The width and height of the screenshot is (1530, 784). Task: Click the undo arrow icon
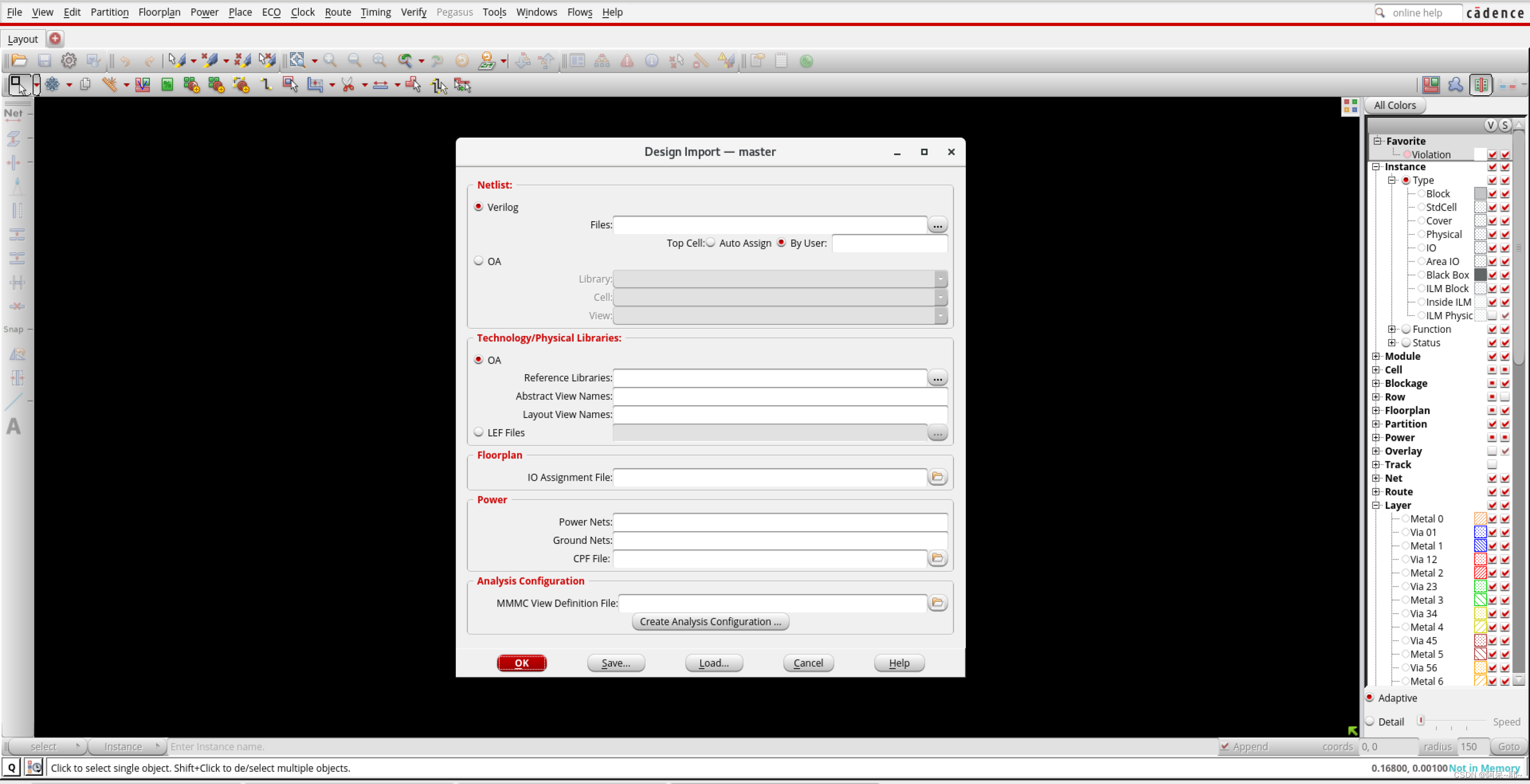point(125,61)
